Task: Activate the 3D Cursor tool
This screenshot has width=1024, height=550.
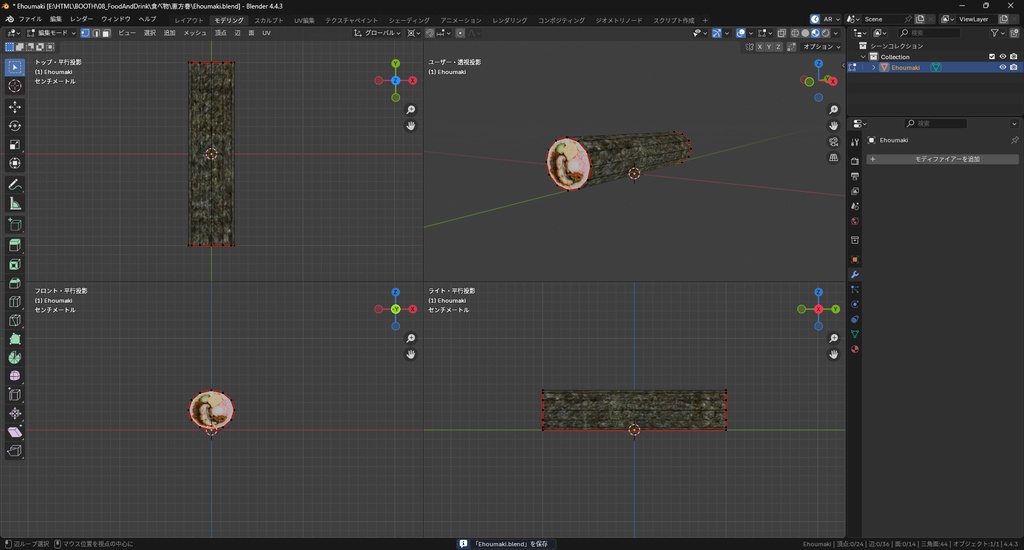Action: [x=15, y=86]
